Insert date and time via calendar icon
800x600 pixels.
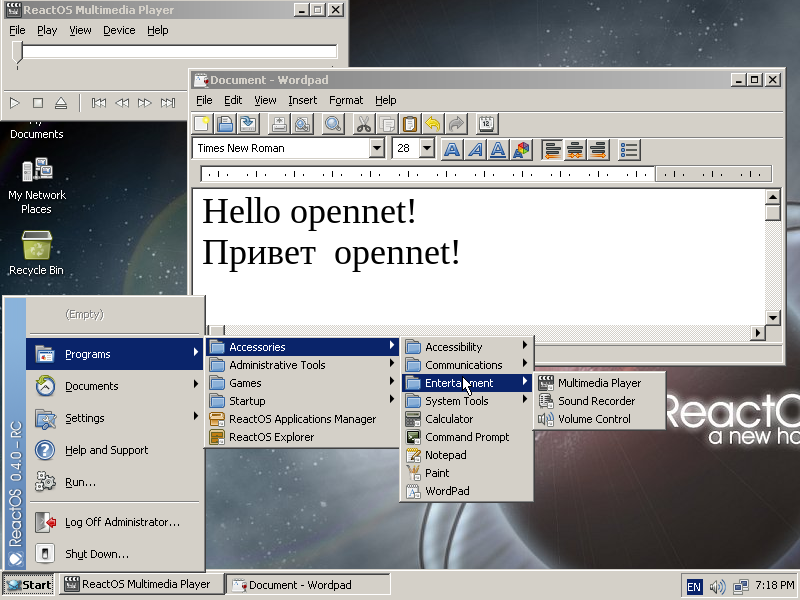[487, 124]
